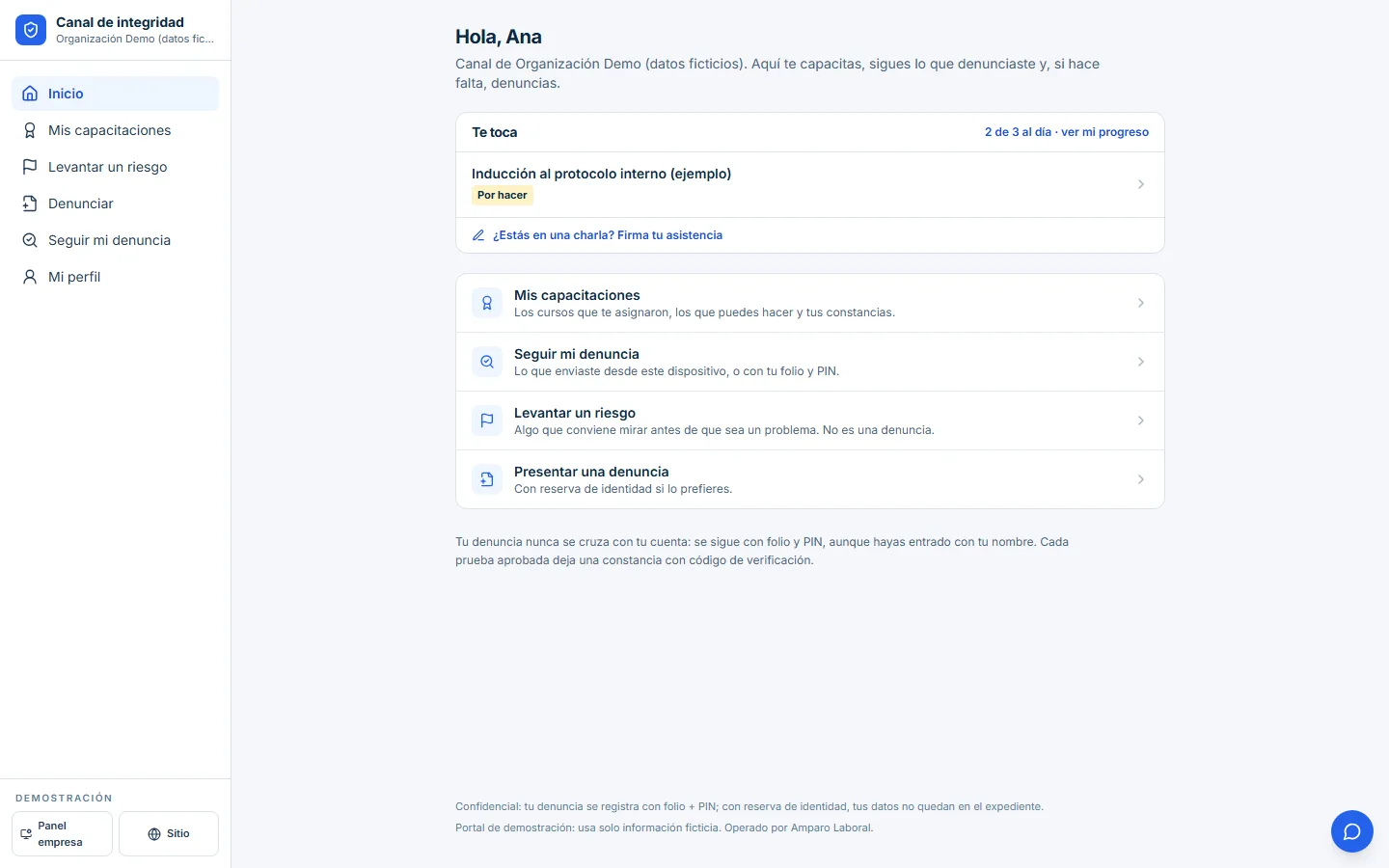1389x868 pixels.
Task: Click the chevron on Levantar un riesgo row
Action: pos(1141,420)
